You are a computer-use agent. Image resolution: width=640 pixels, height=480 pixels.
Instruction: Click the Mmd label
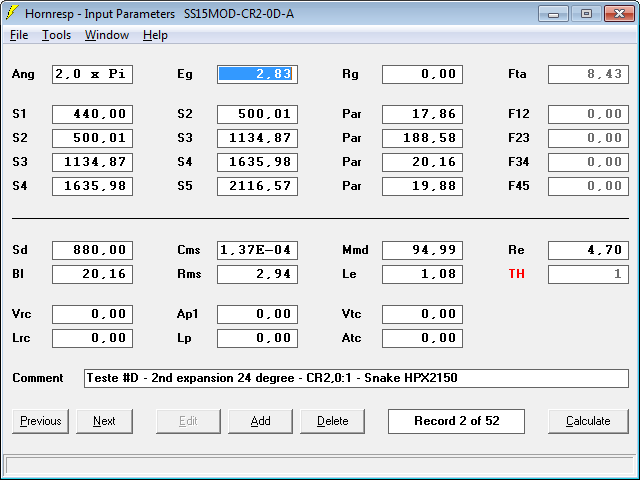coord(355,250)
